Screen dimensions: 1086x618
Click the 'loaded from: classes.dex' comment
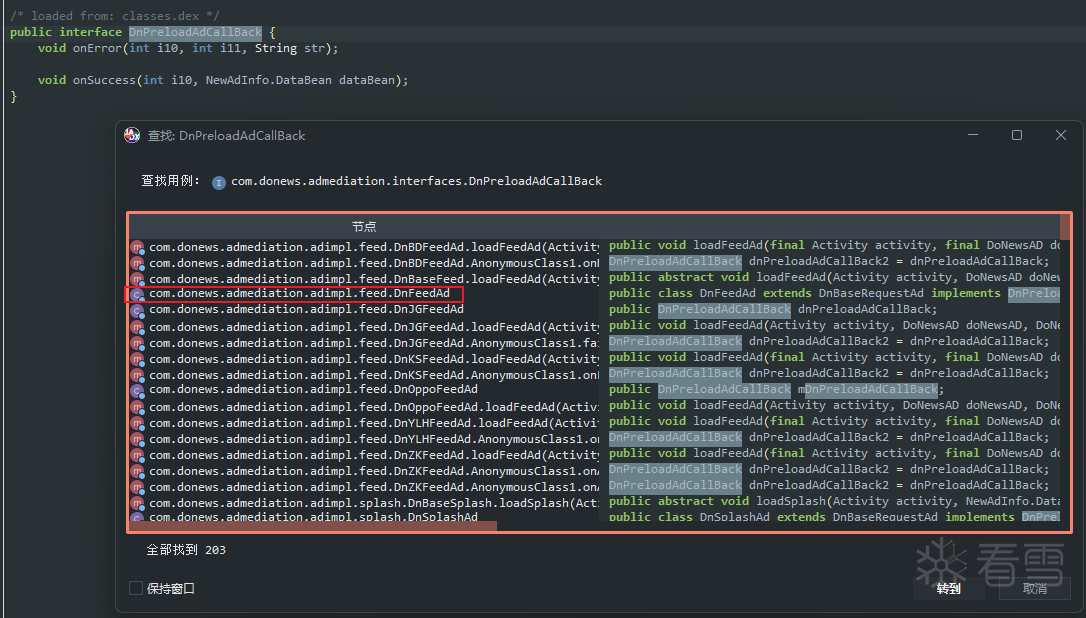pyautogui.click(x=115, y=15)
